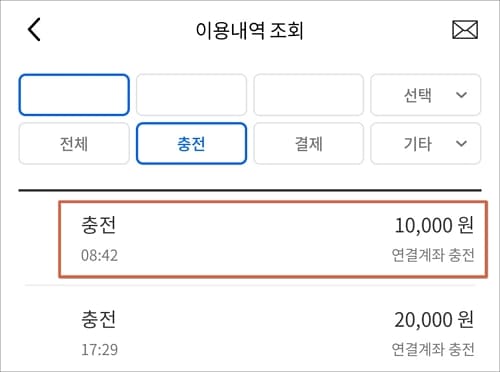Open the envelope mail icon

tap(465, 30)
